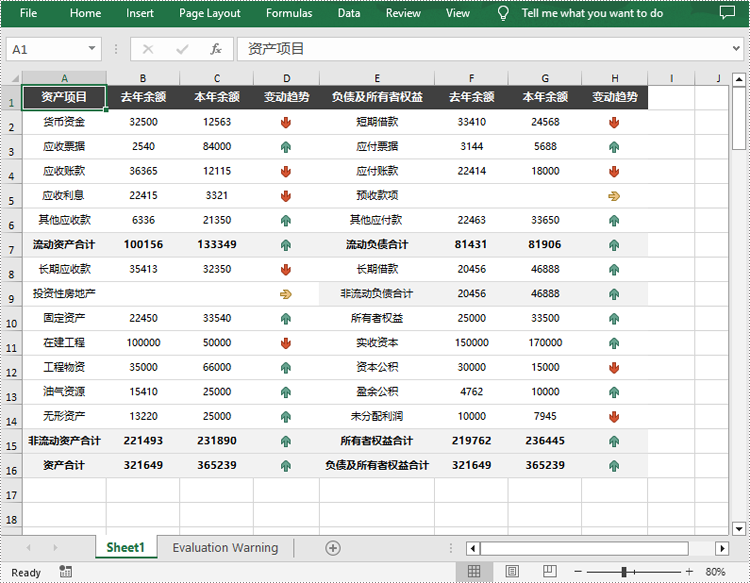This screenshot has height=583, width=750.
Task: Switch to Page Break Preview
Action: point(550,571)
